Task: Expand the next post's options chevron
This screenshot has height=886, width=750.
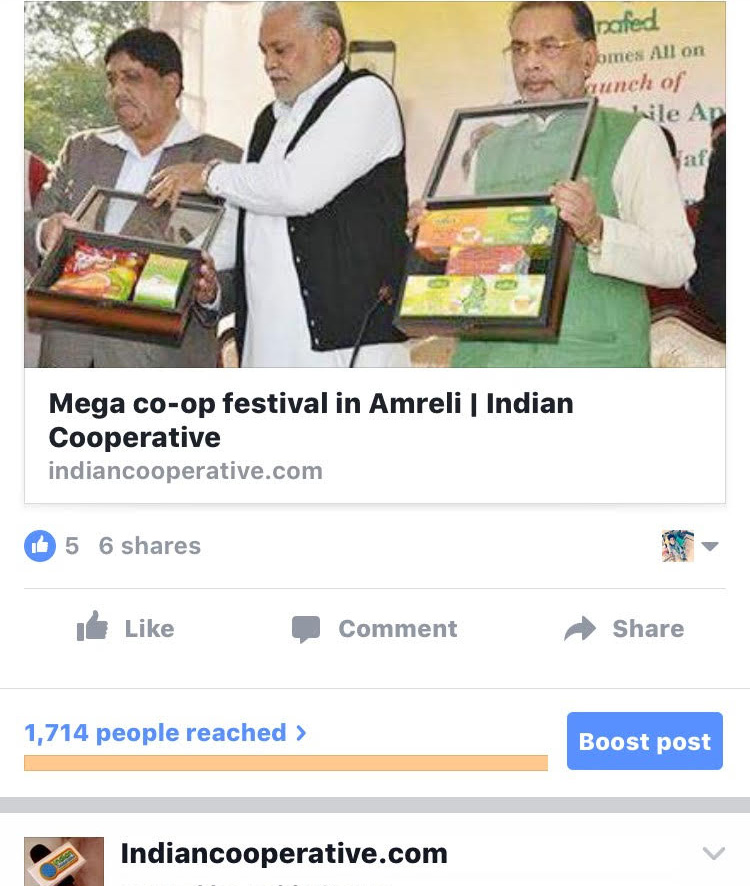Action: tap(713, 853)
